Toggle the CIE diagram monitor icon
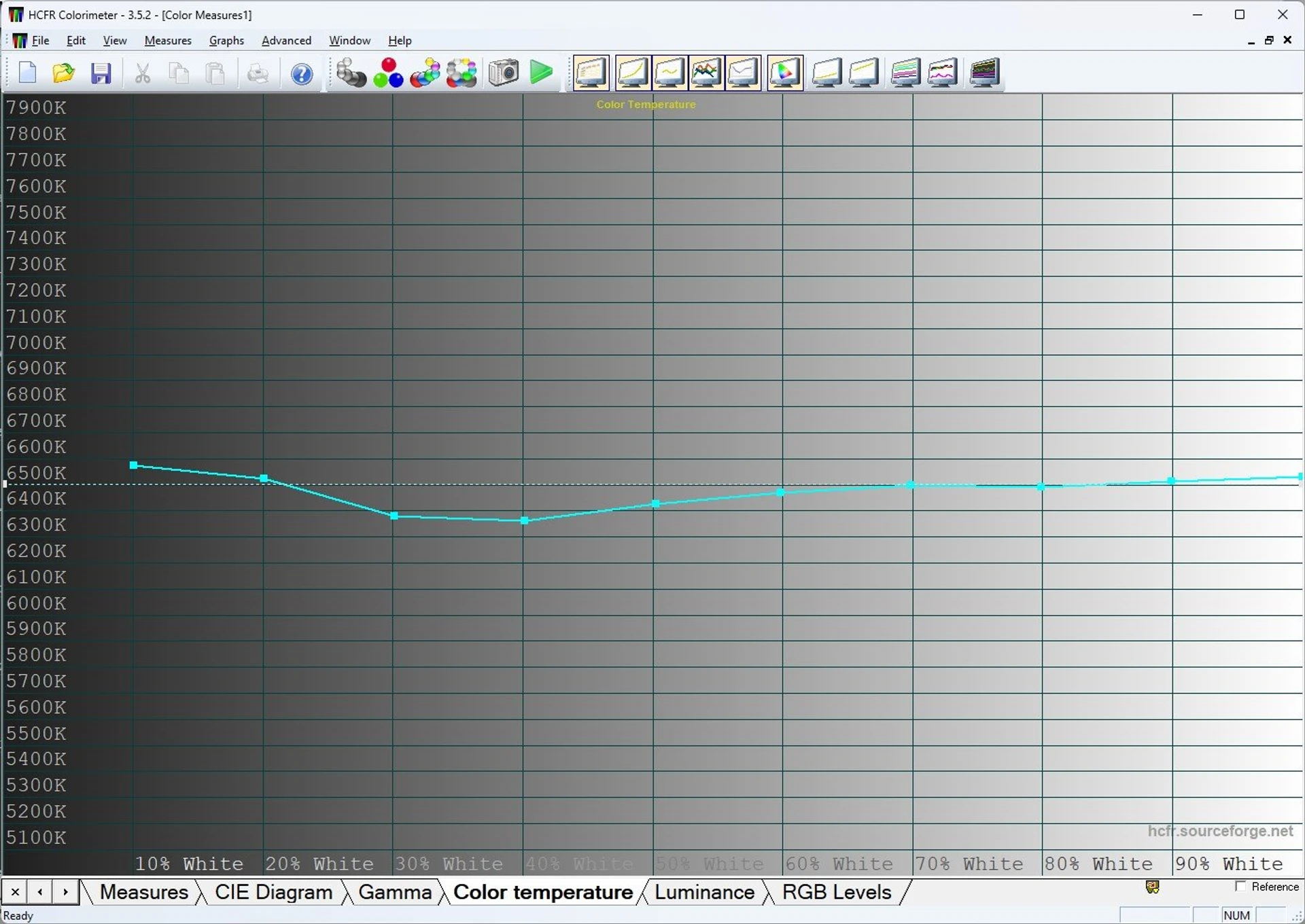Screen dimensions: 1305x924 pos(785,73)
